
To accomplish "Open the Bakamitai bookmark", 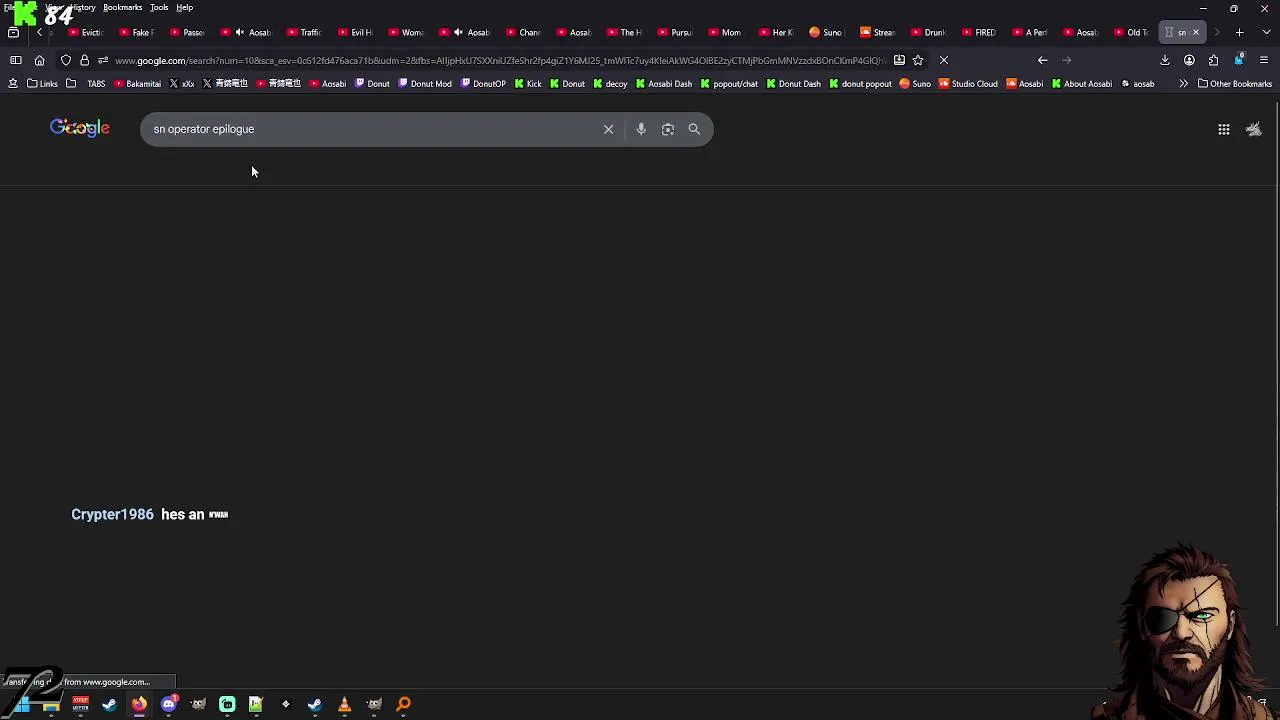I will (x=137, y=84).
